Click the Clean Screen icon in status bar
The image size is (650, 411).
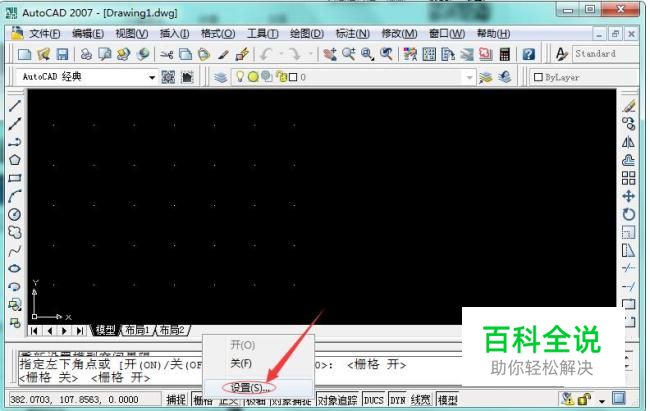(x=619, y=399)
